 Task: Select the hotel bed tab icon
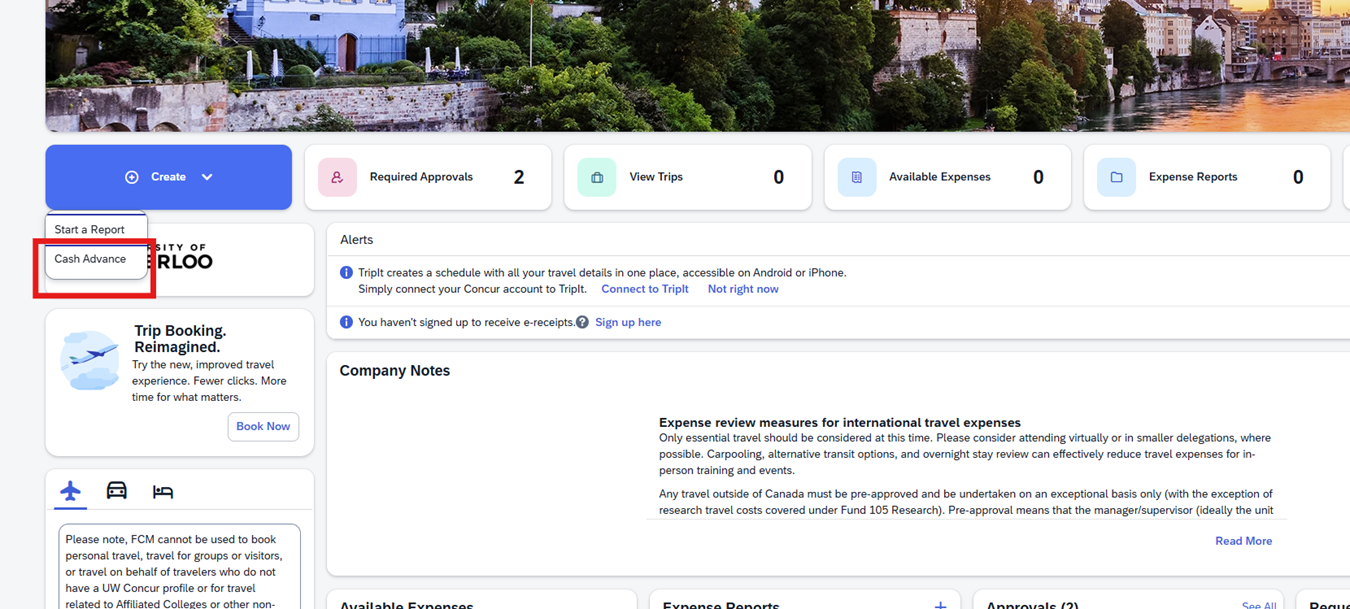pyautogui.click(x=163, y=491)
